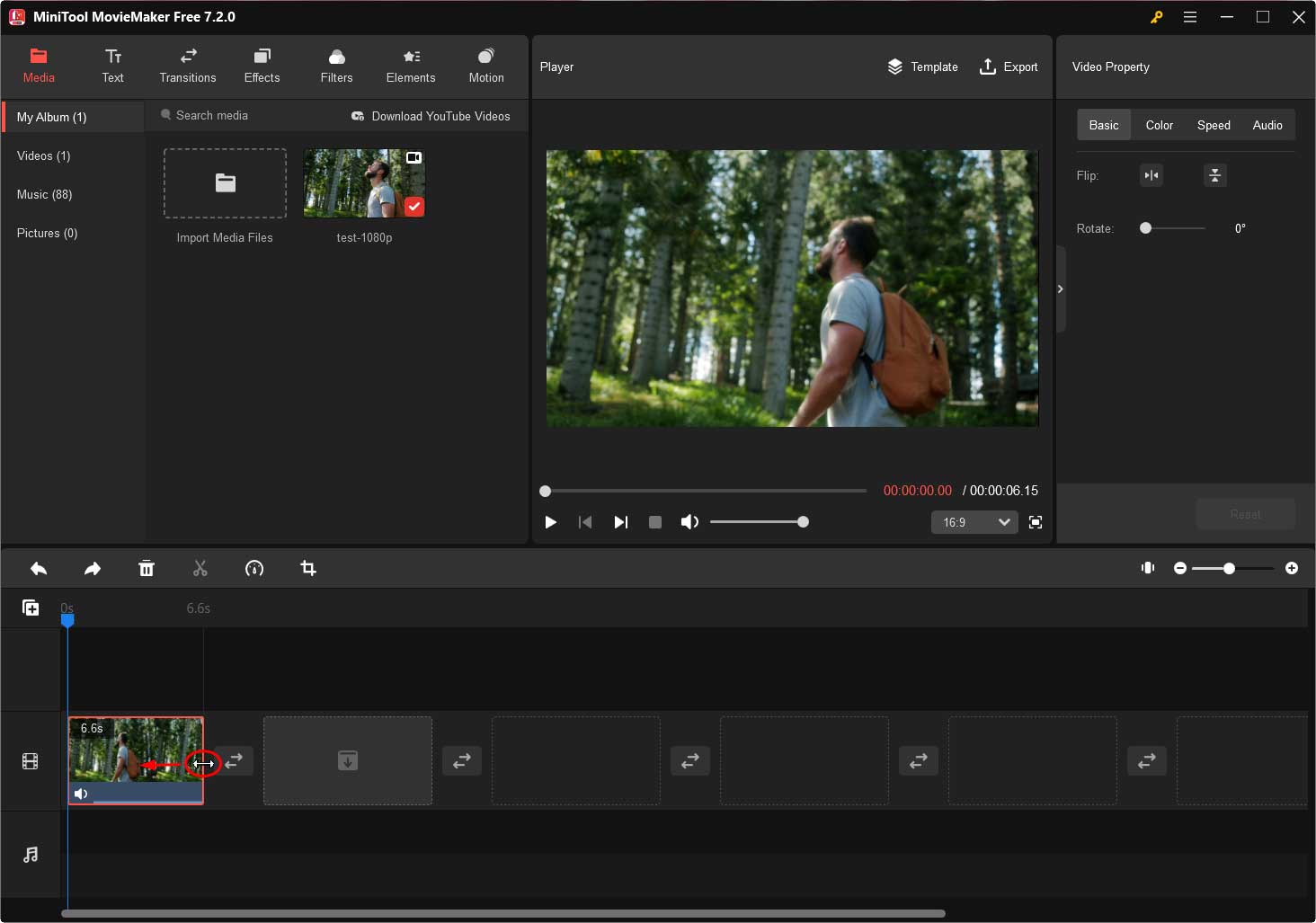Click the Split scissors icon
The image size is (1316, 923).
click(200, 568)
